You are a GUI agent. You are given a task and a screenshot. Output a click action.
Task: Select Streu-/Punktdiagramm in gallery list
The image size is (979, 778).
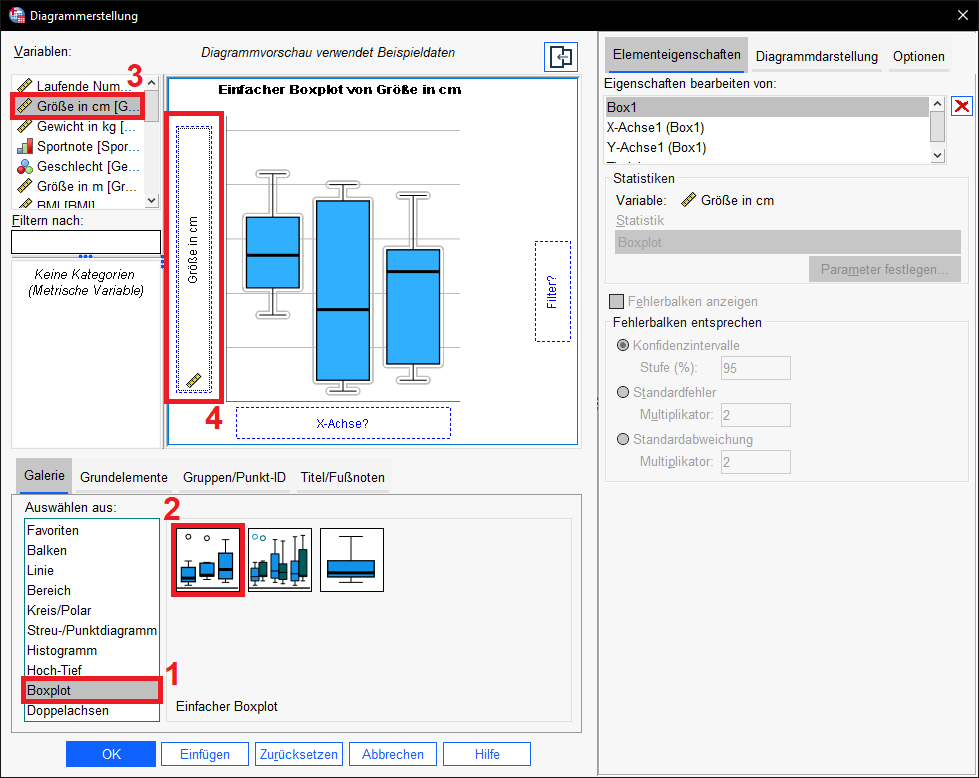click(x=92, y=630)
